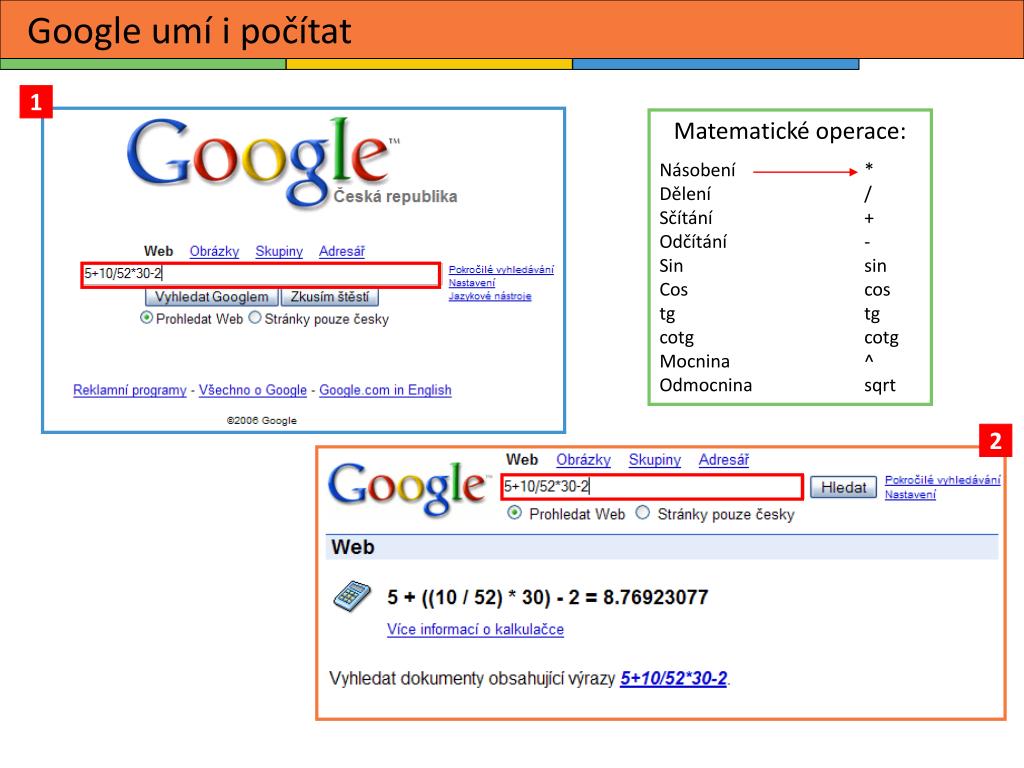
Task: Click the calculator icon beside the result
Action: tap(351, 596)
